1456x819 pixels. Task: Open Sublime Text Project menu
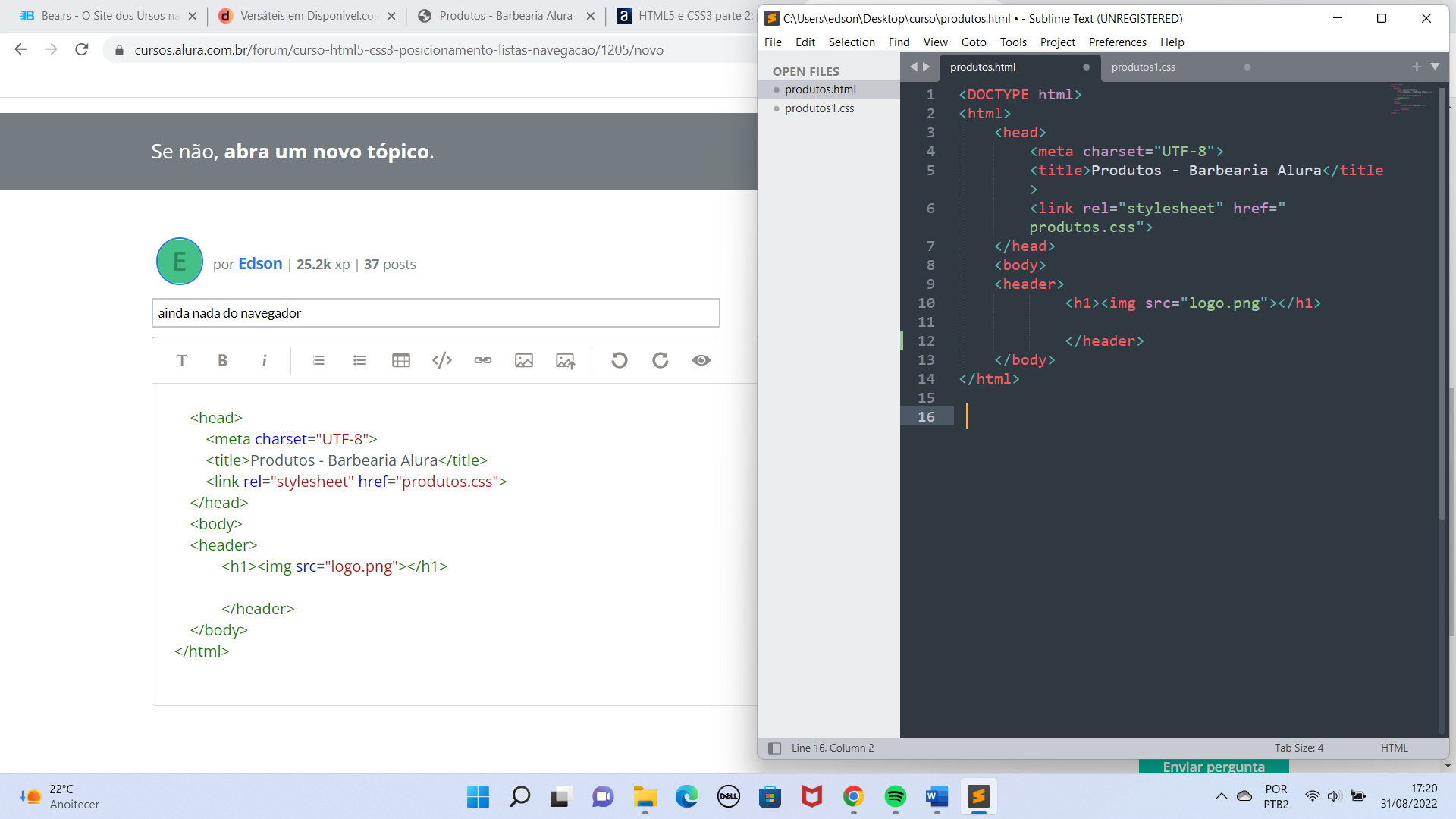1057,42
